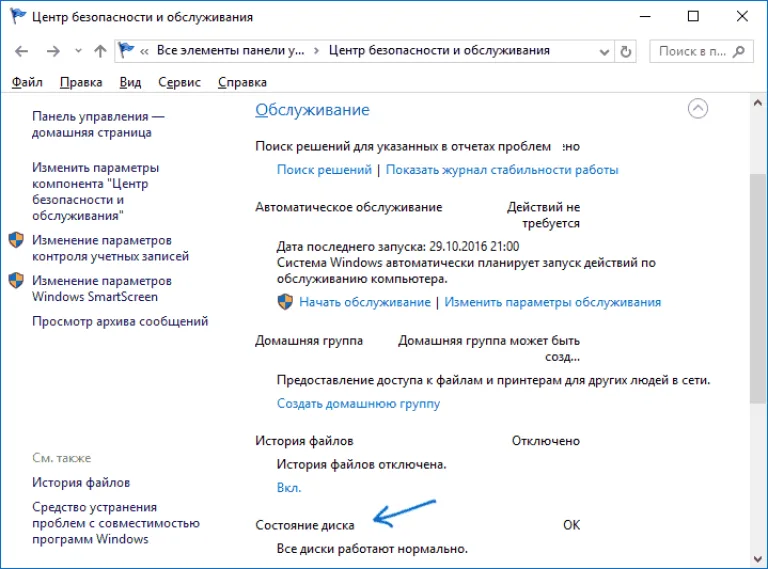This screenshot has width=768, height=569.
Task: Open 'Изменение параметров контроля учетных записей'
Action: (110, 248)
